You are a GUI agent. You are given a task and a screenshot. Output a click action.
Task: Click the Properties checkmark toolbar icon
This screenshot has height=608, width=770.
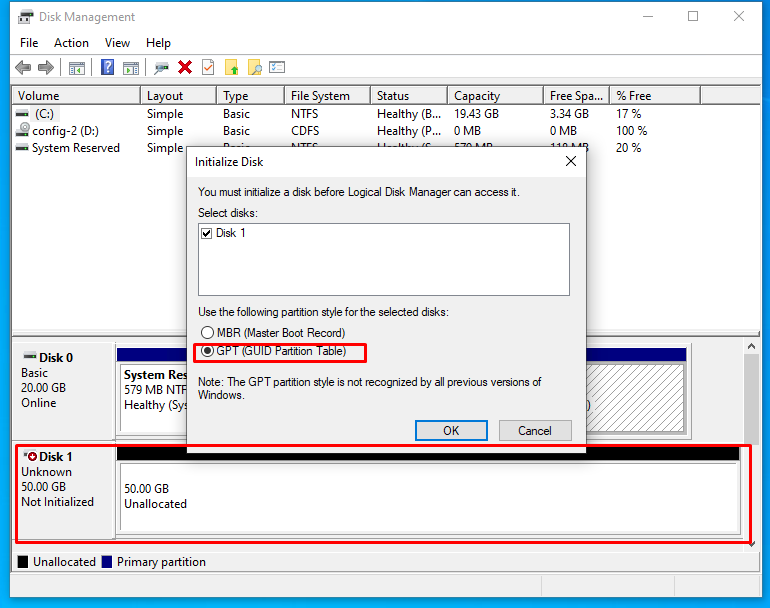[x=208, y=68]
